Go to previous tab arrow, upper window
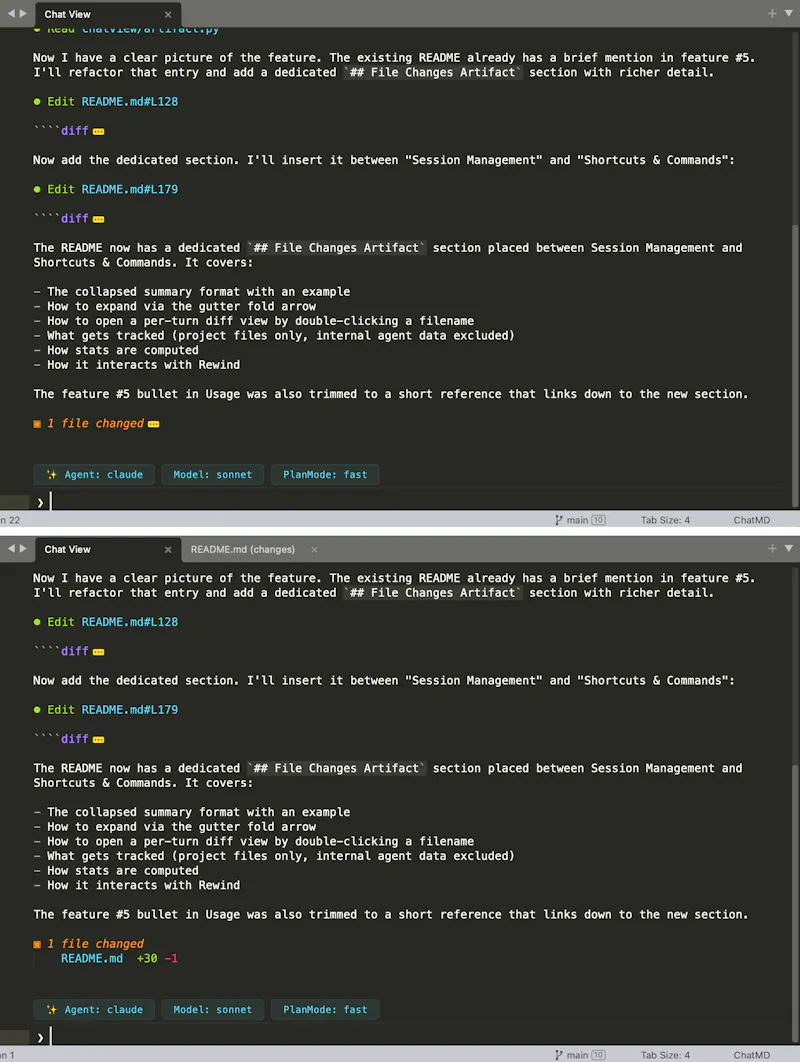Viewport: 800px width, 1062px height. pos(11,14)
